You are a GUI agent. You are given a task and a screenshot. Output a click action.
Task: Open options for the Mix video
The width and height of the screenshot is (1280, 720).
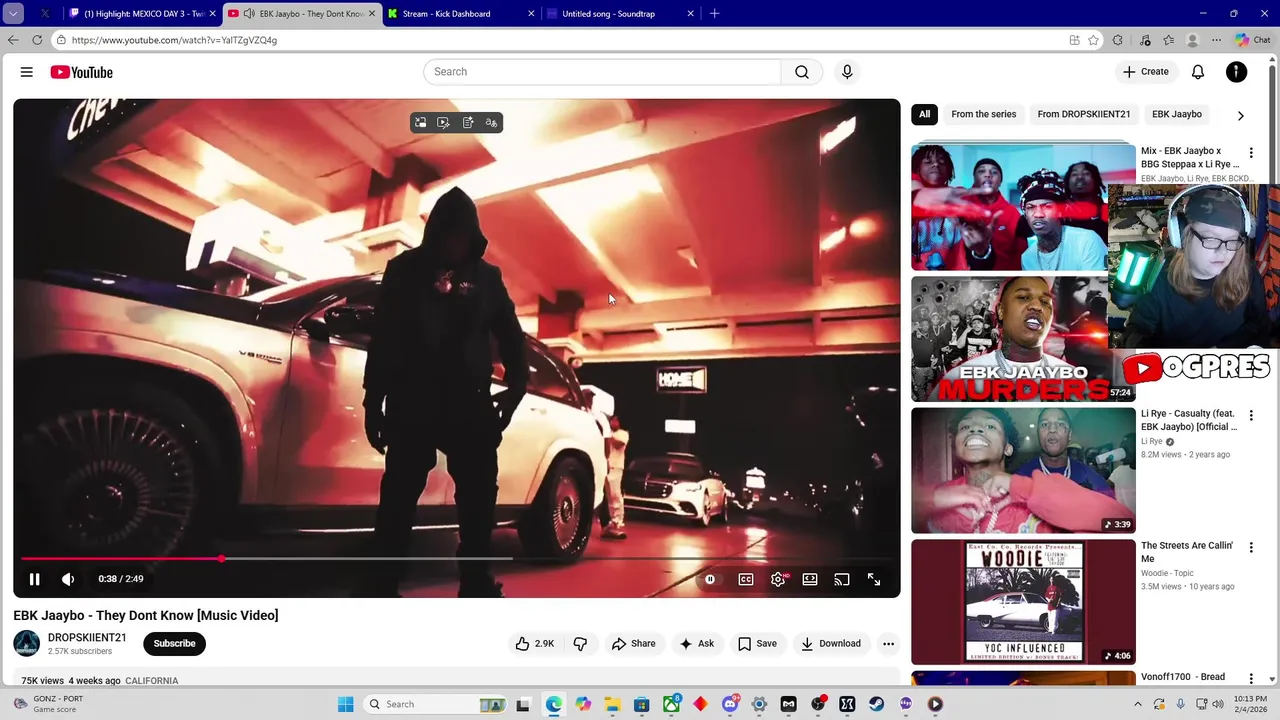(1251, 153)
